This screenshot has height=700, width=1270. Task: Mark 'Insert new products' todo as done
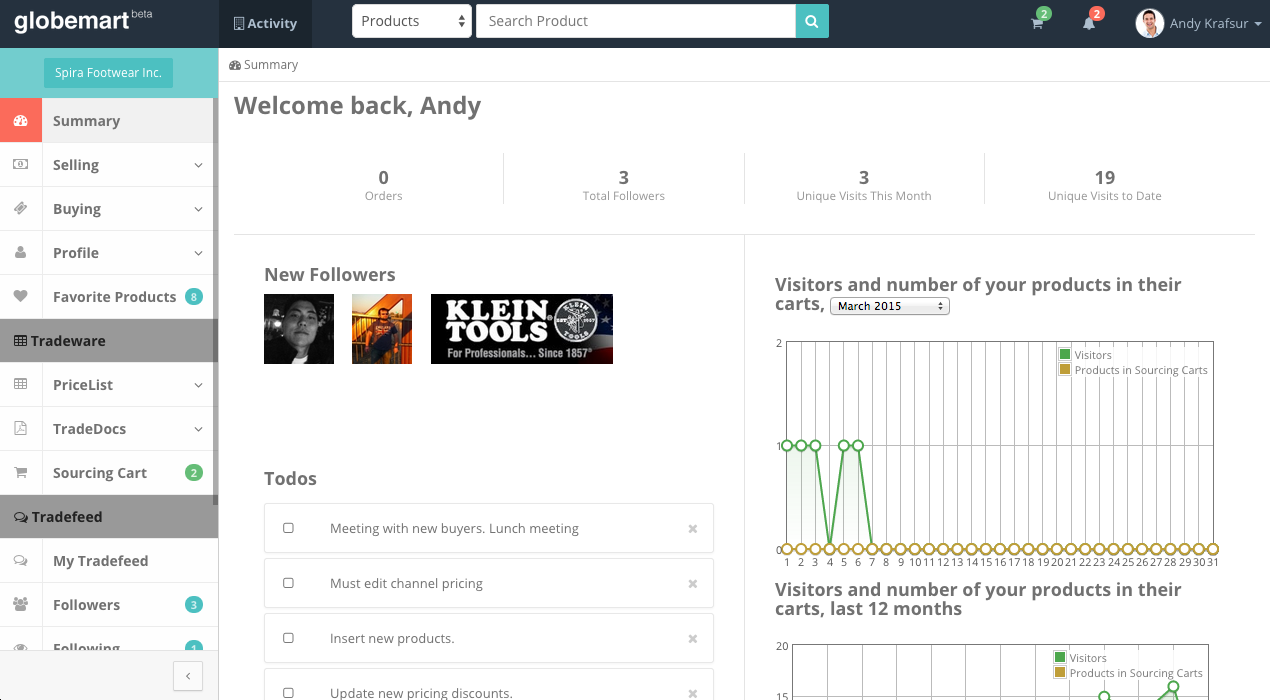[x=288, y=638]
